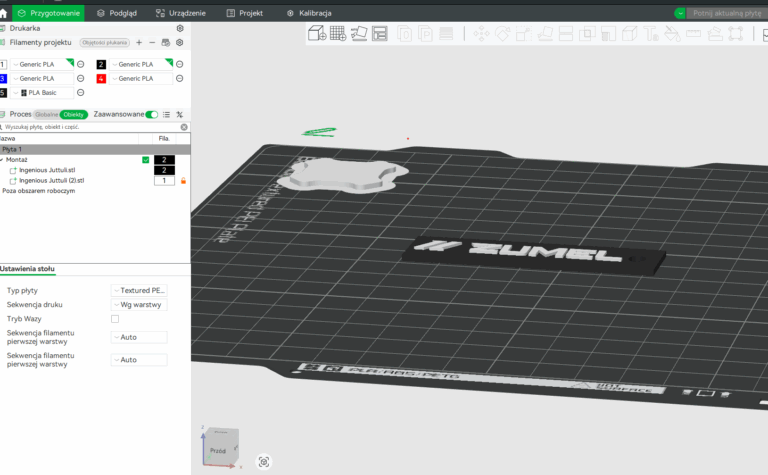Click the compare presets icon
The height and width of the screenshot is (475, 768).
tap(180, 115)
